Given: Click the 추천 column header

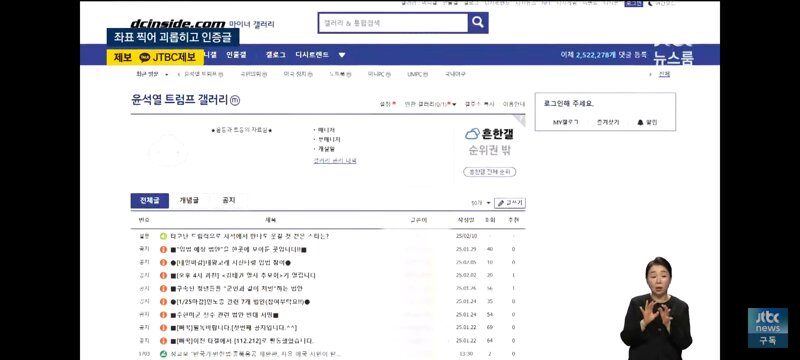Looking at the screenshot, I should coord(513,220).
